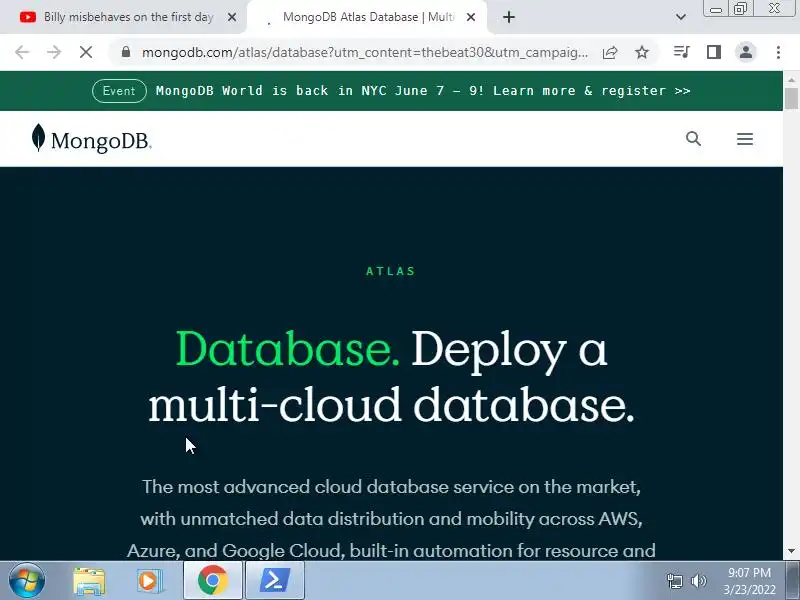The width and height of the screenshot is (800, 600).
Task: Open a new browser tab
Action: 509,17
